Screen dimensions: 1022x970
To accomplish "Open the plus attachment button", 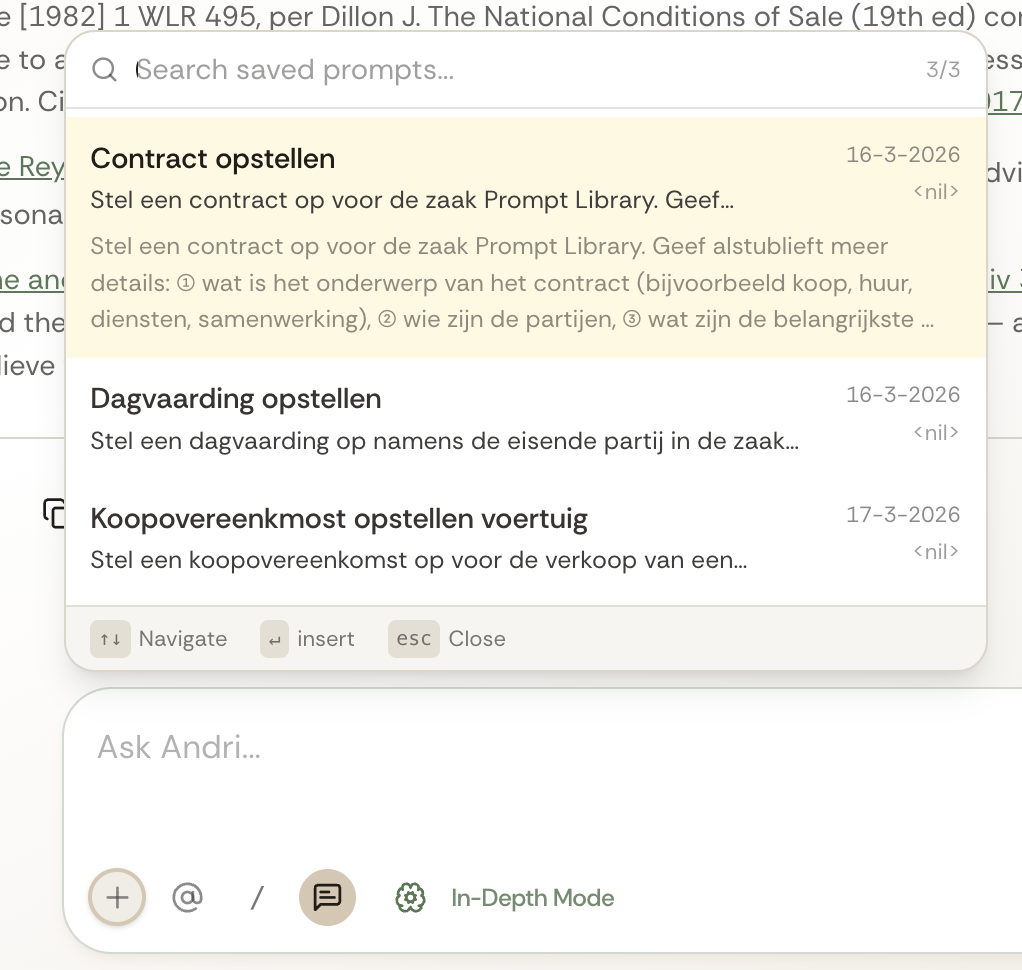I will (117, 897).
